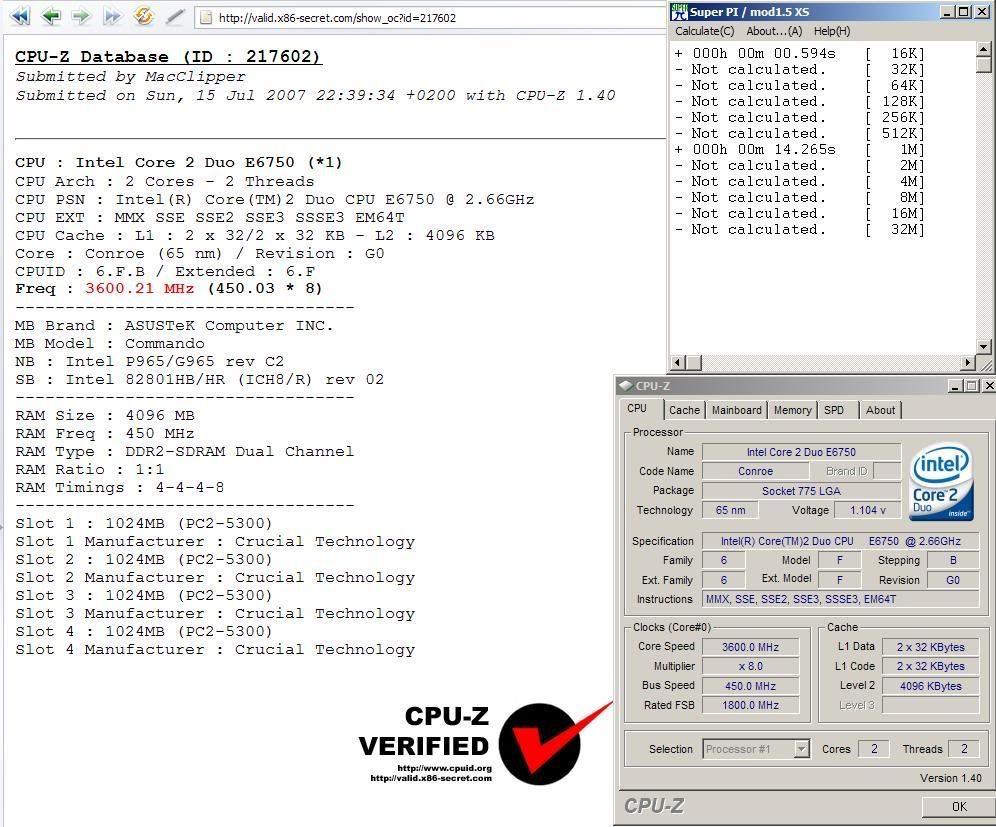Screen dimensions: 996x827
Task: Click the Voltage value '1.104 v'
Action: [867, 510]
